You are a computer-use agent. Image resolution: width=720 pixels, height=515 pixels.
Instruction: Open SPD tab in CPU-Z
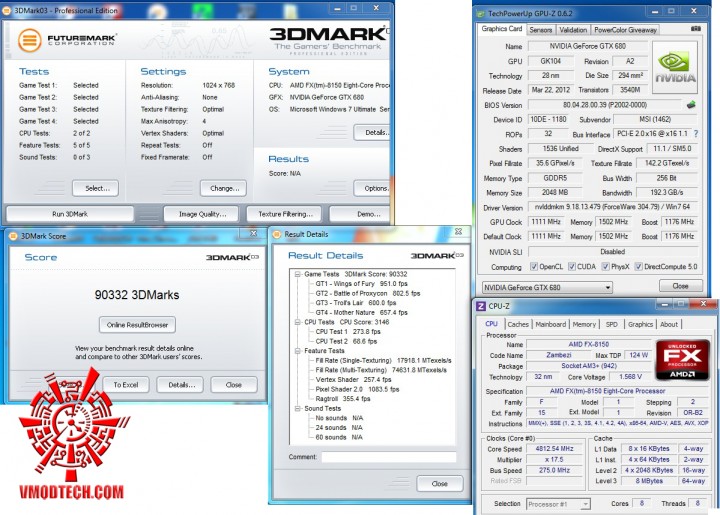point(612,324)
